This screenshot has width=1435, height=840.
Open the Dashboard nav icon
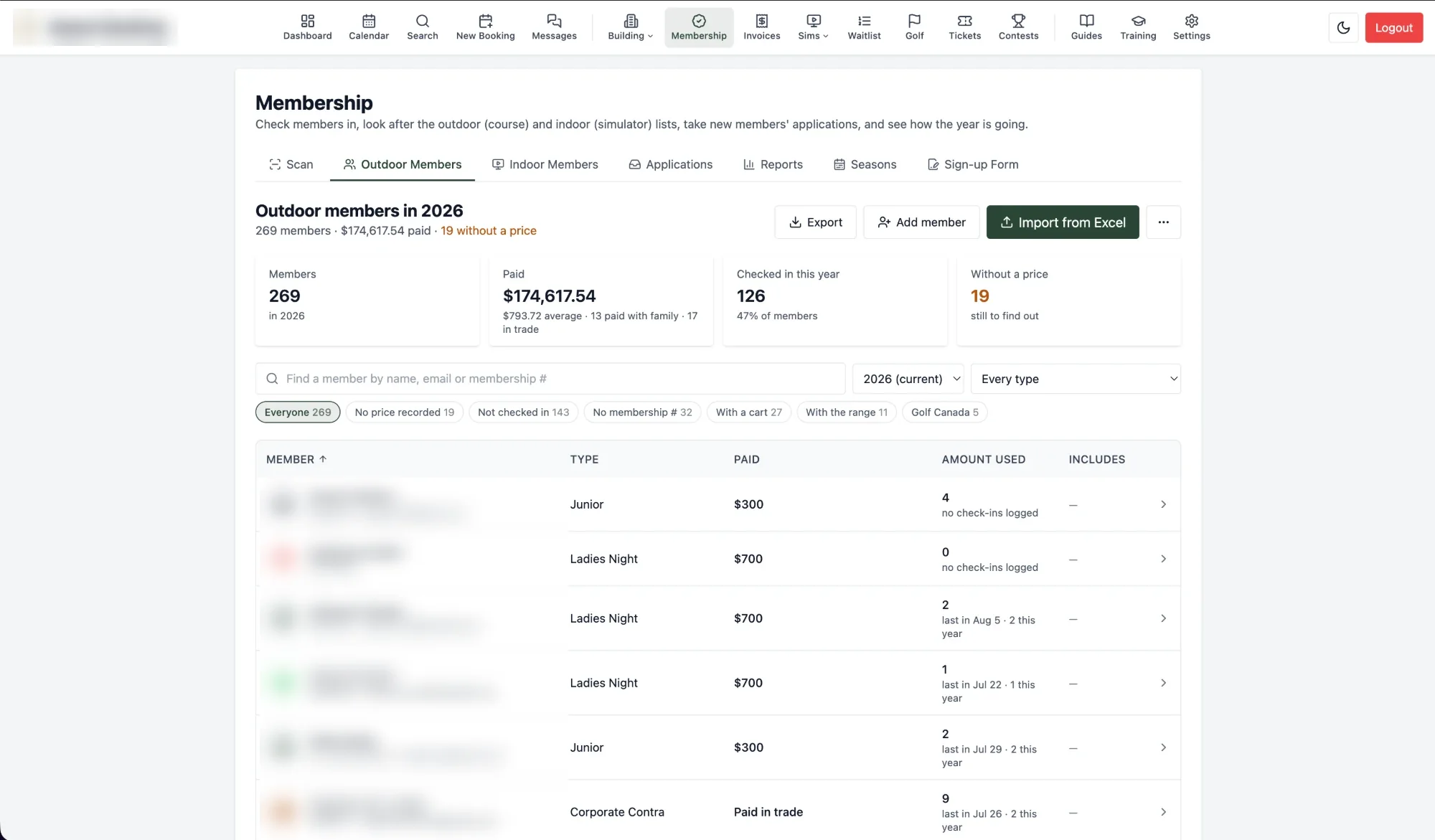(307, 27)
